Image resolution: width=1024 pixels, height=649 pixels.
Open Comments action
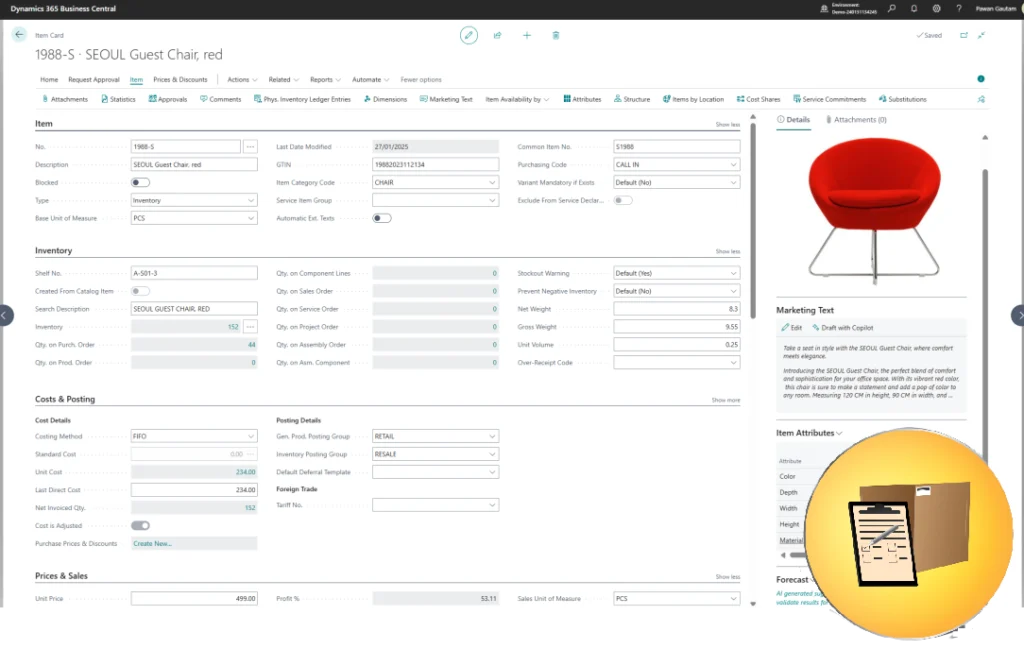[221, 99]
